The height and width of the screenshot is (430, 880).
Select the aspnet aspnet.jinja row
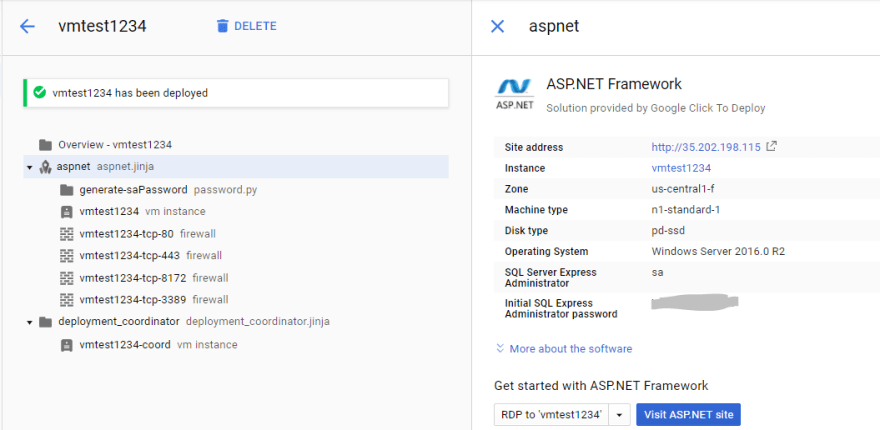(236, 167)
